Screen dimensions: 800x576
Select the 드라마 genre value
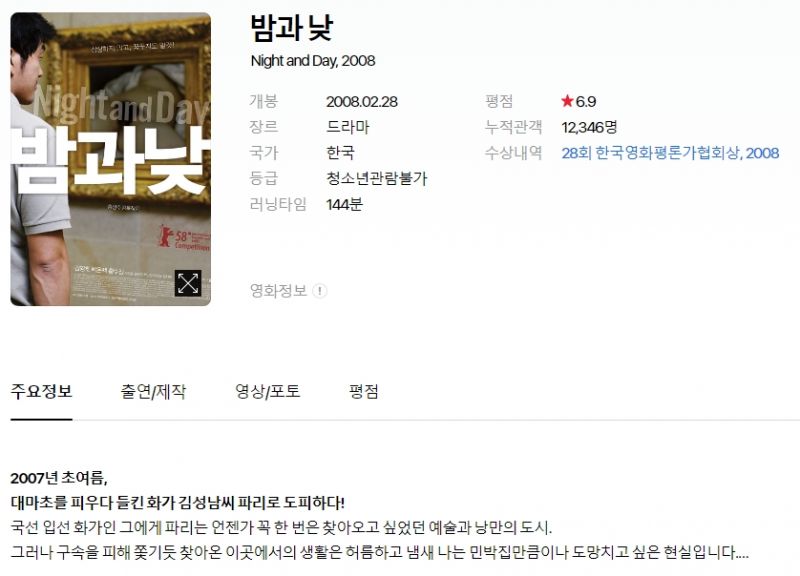coord(347,127)
